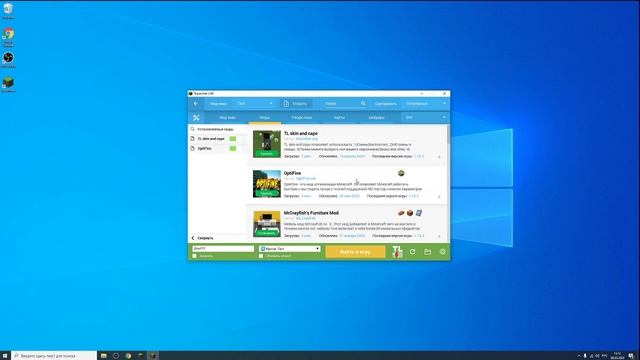Open TL skin and cape thumbnail
This screenshot has width=640, height=360.
click(267, 144)
